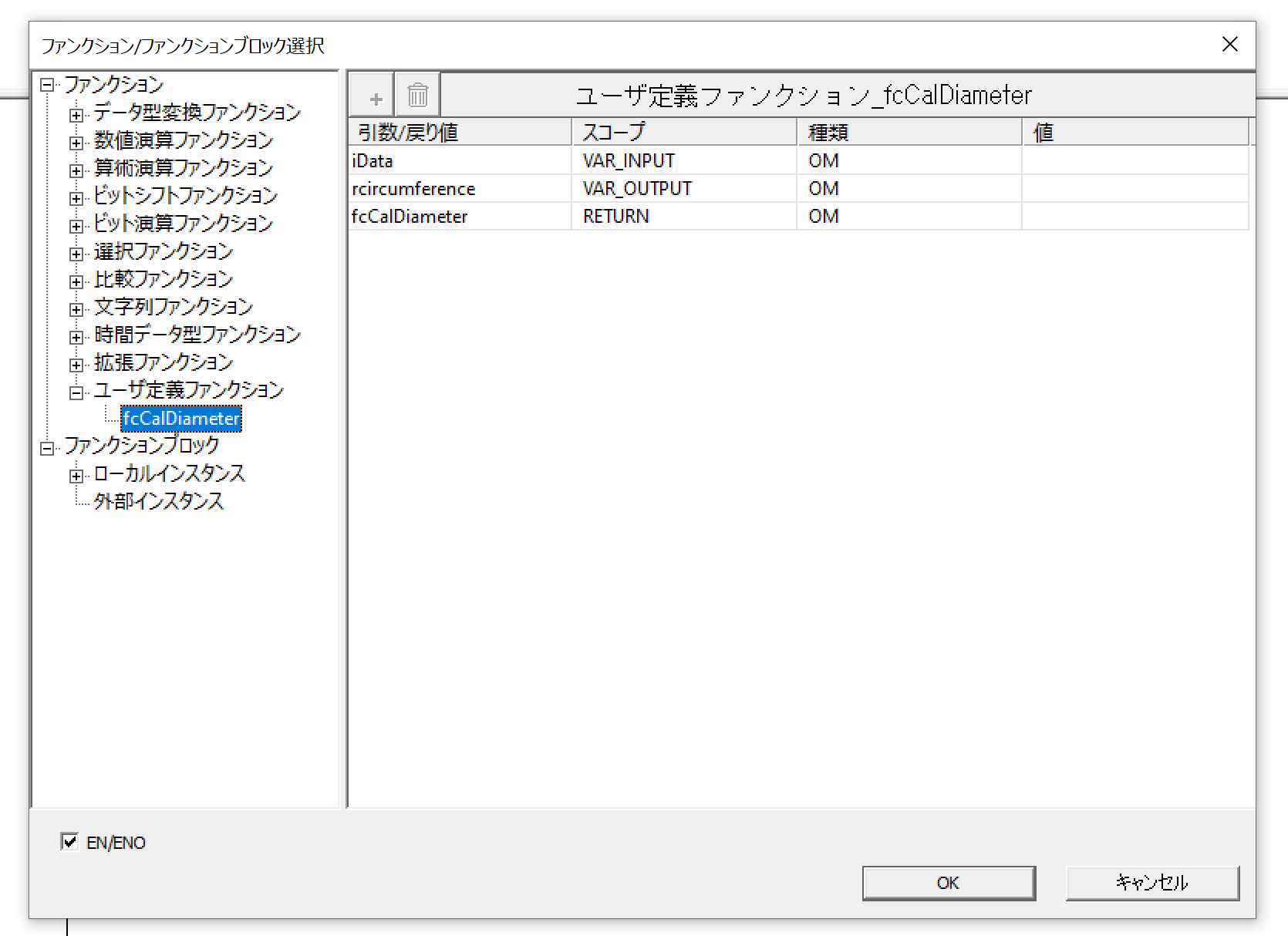This screenshot has height=936, width=1288.
Task: Collapse the root ファンクション node
Action: coord(47,85)
